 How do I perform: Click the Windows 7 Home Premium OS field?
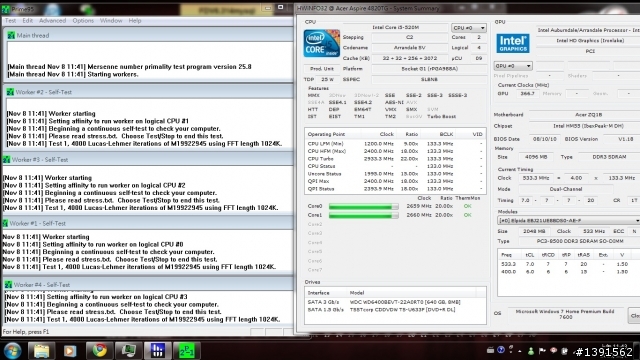(565, 314)
